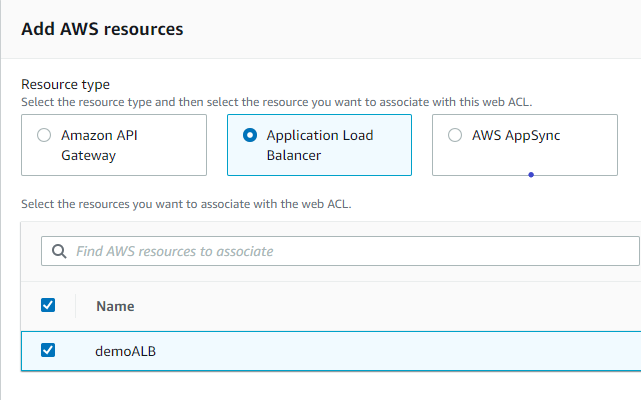This screenshot has height=400, width=641.
Task: Click the demoALB resource name
Action: [x=126, y=351]
